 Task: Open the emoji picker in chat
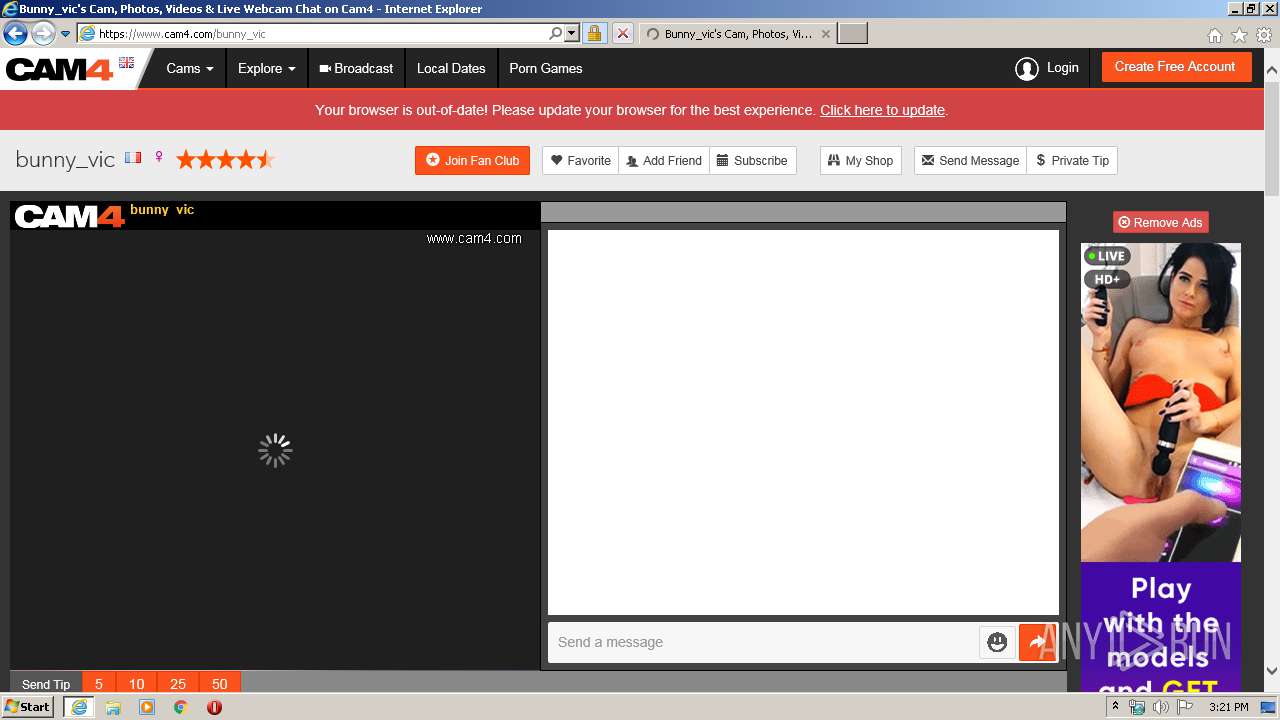click(x=997, y=642)
